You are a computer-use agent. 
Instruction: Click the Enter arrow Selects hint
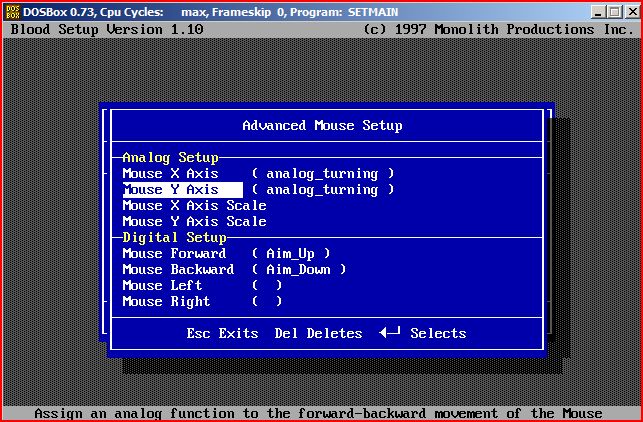point(422,333)
